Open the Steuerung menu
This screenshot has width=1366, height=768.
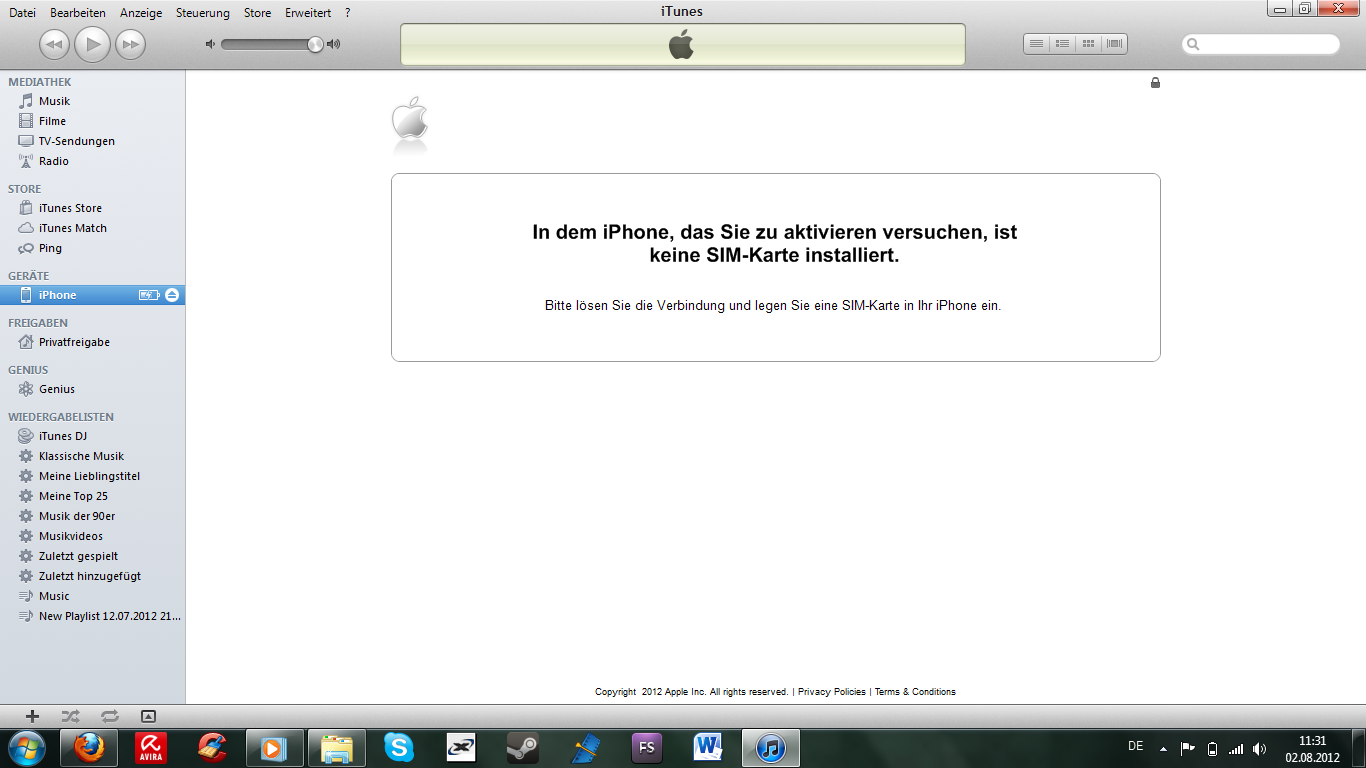tap(203, 13)
